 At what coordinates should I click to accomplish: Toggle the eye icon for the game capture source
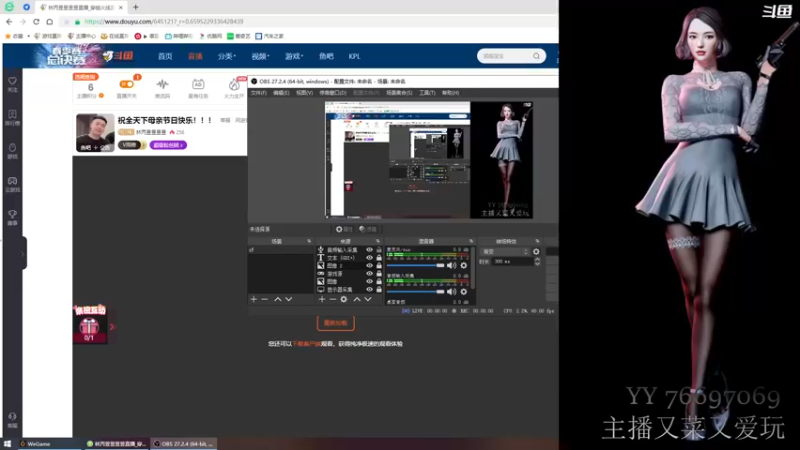tap(369, 273)
